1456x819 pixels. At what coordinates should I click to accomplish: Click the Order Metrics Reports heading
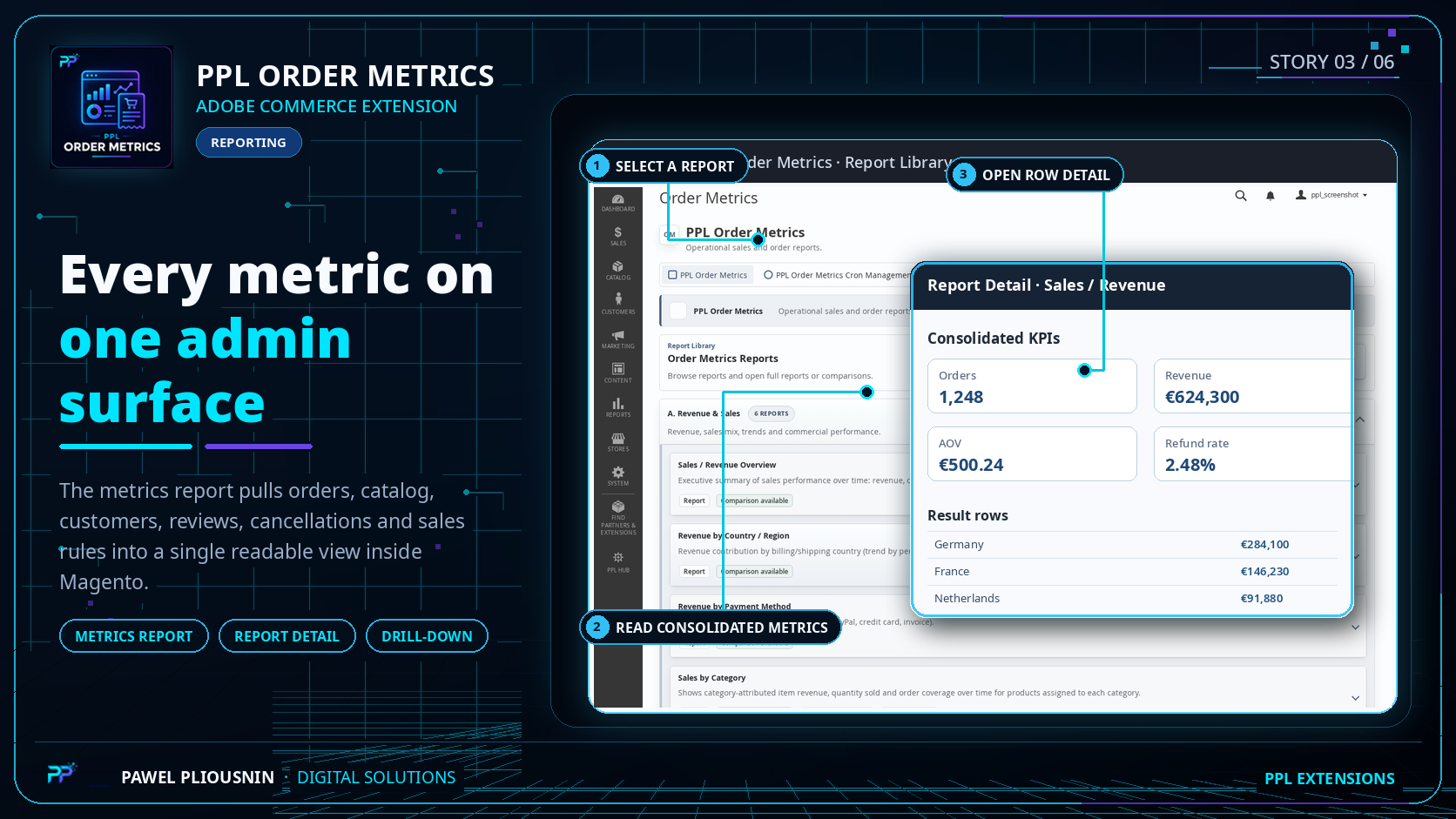coord(723,359)
